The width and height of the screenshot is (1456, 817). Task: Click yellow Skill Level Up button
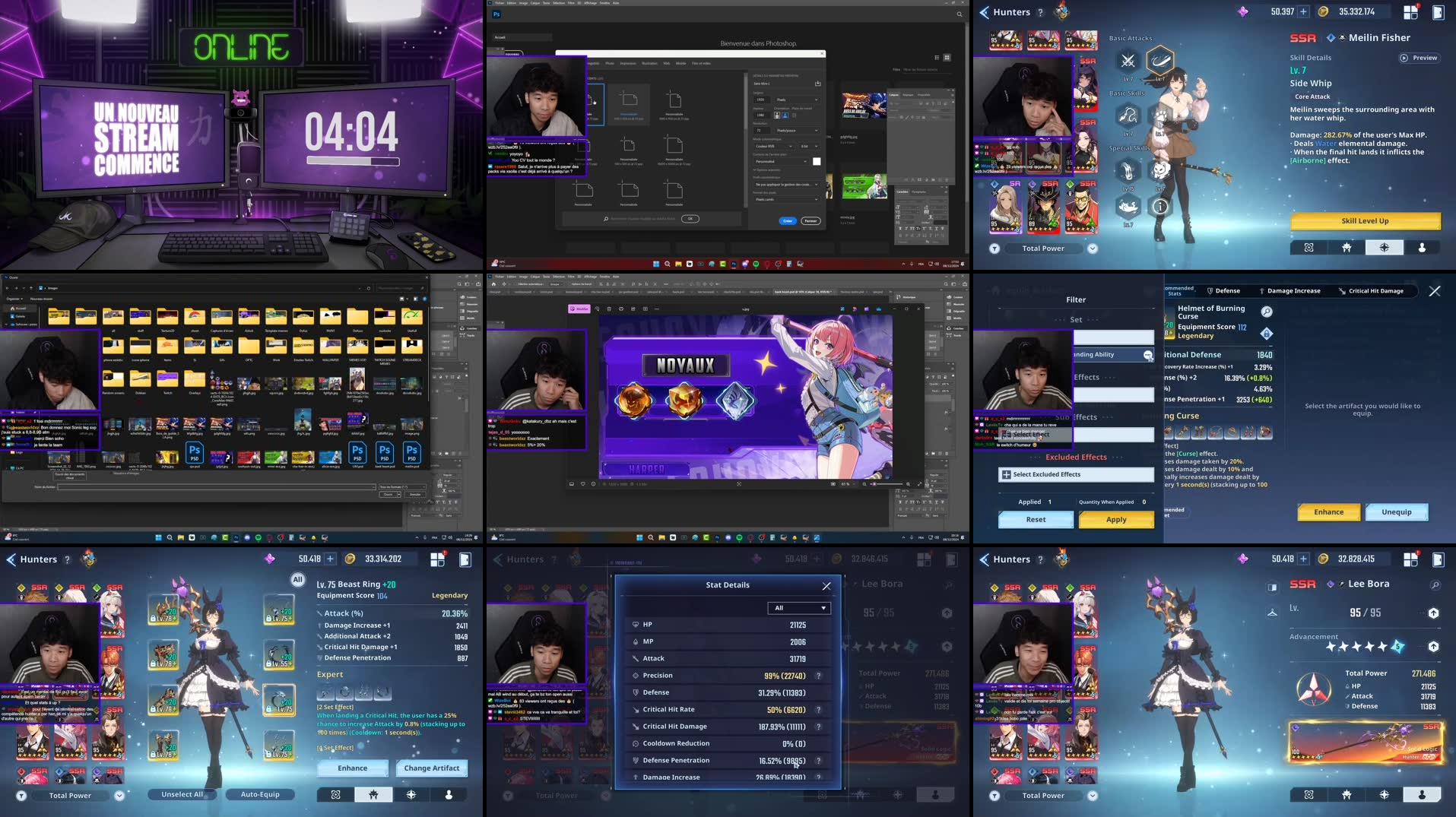(1365, 221)
